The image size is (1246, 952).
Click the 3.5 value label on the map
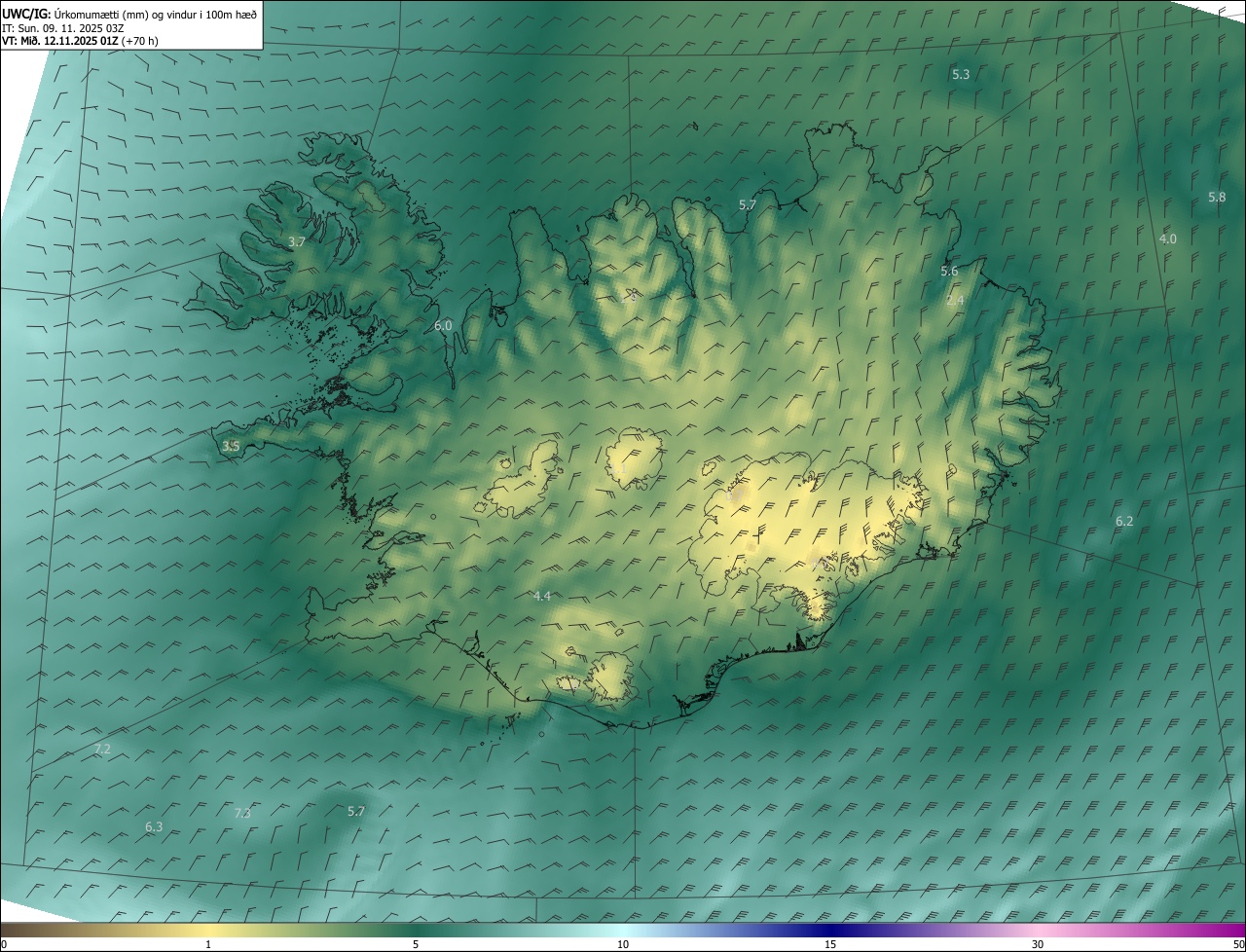point(231,446)
